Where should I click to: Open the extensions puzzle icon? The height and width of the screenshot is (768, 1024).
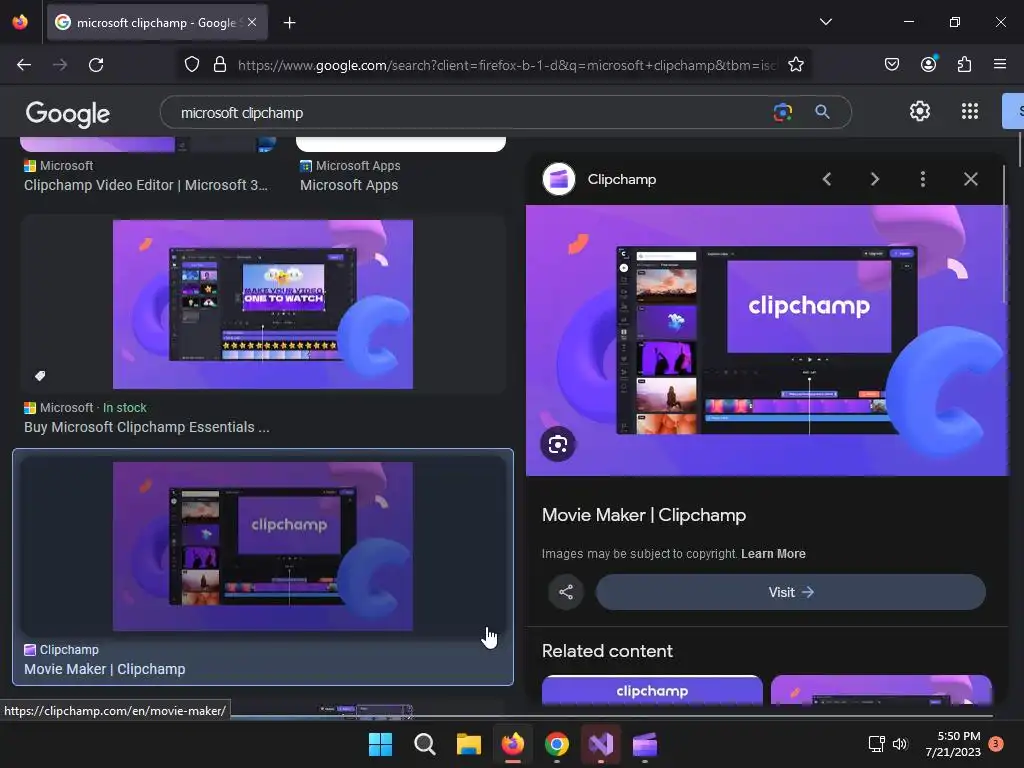(965, 65)
